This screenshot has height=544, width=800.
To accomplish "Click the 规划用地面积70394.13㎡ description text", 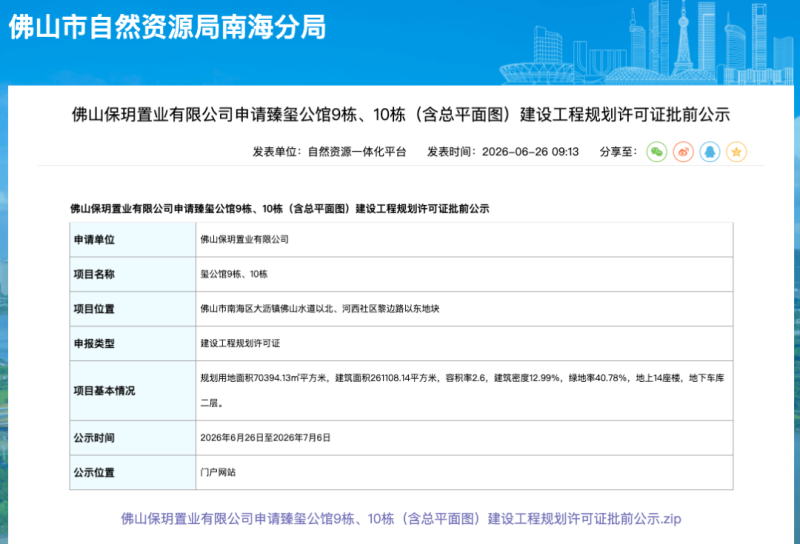I will tap(462, 390).
